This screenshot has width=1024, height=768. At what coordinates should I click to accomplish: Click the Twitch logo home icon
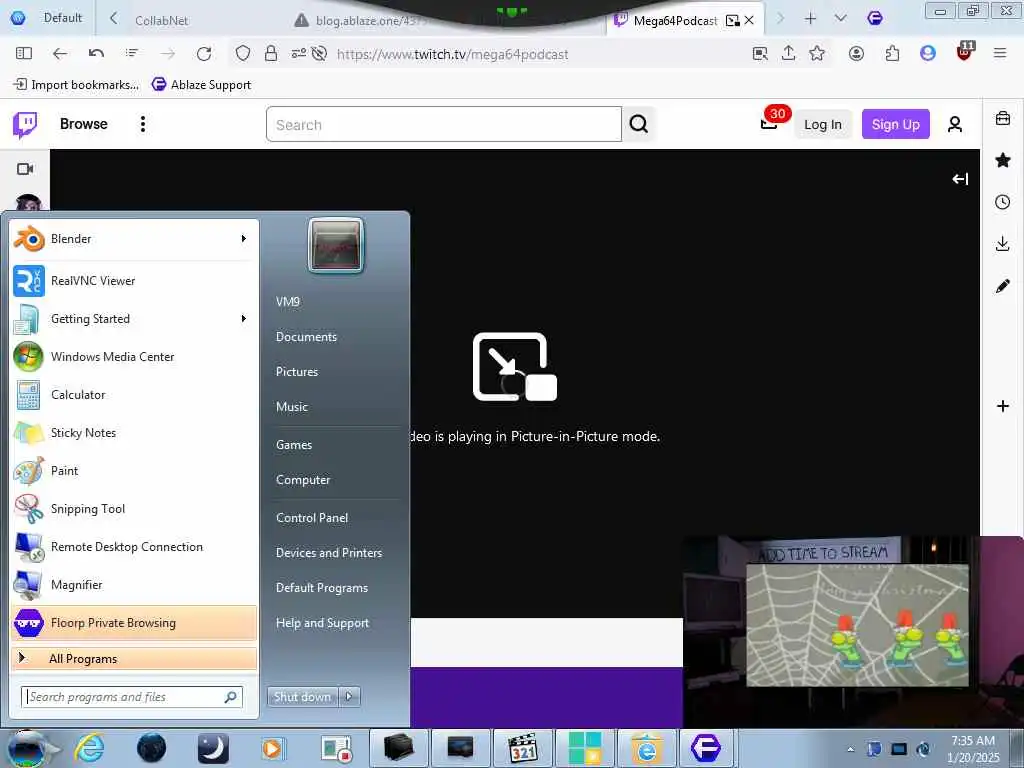pos(25,124)
